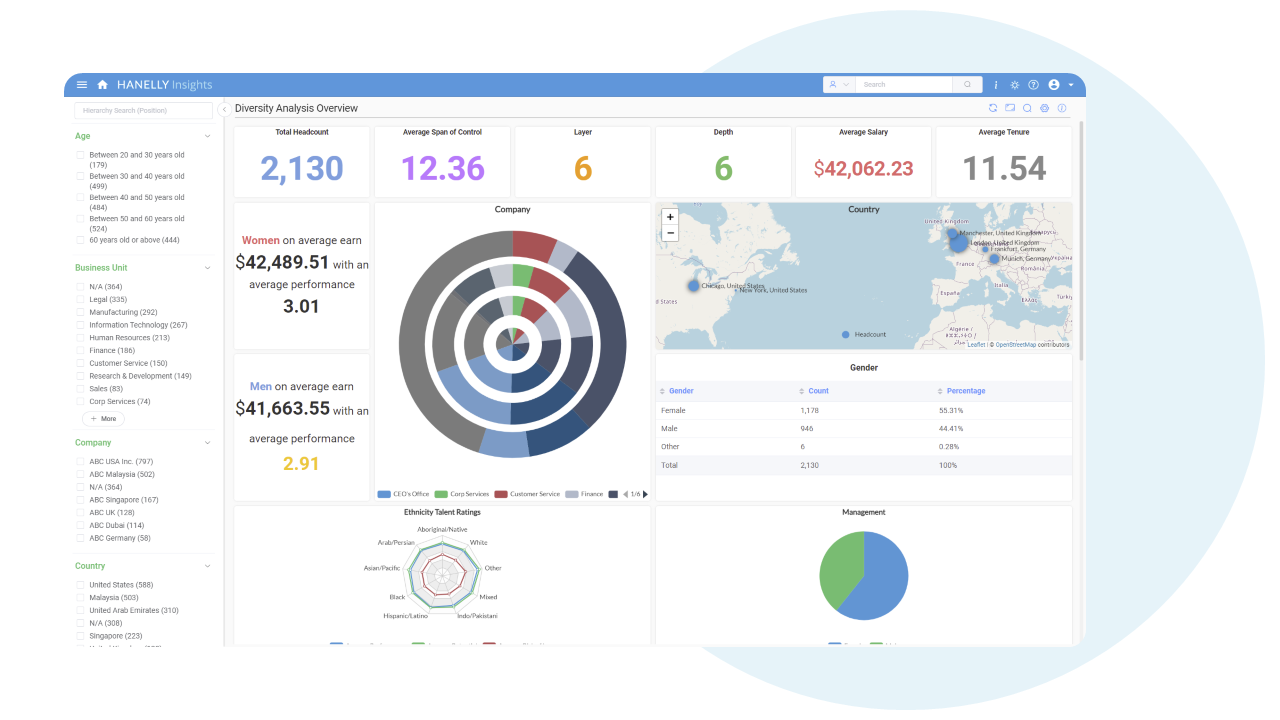This screenshot has width=1280, height=720.
Task: Click the Hierarchy Search (Position) input field
Action: [143, 112]
